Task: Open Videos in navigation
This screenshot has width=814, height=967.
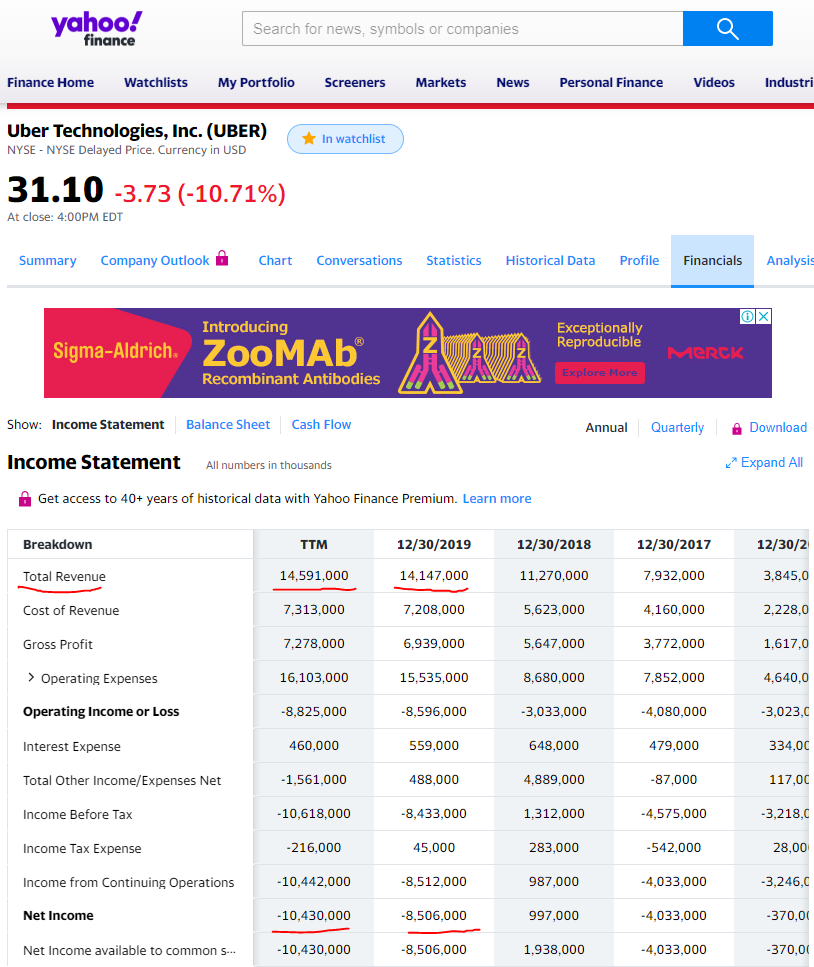Action: coord(714,83)
